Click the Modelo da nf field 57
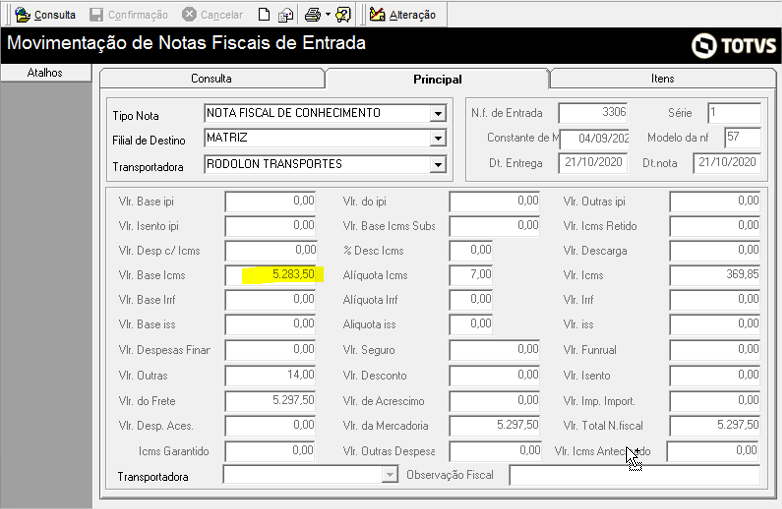This screenshot has width=782, height=509. [743, 138]
